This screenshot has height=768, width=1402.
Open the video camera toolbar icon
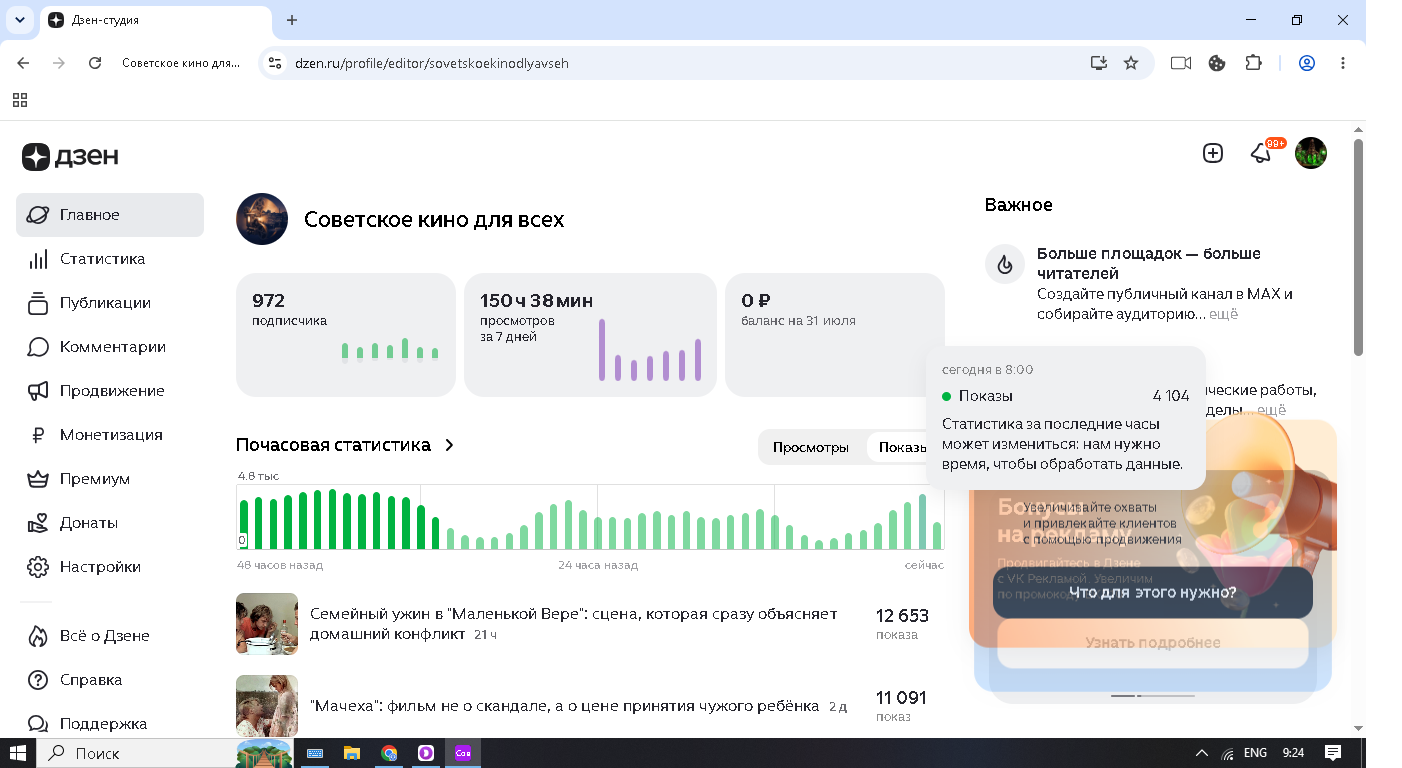pos(1181,63)
